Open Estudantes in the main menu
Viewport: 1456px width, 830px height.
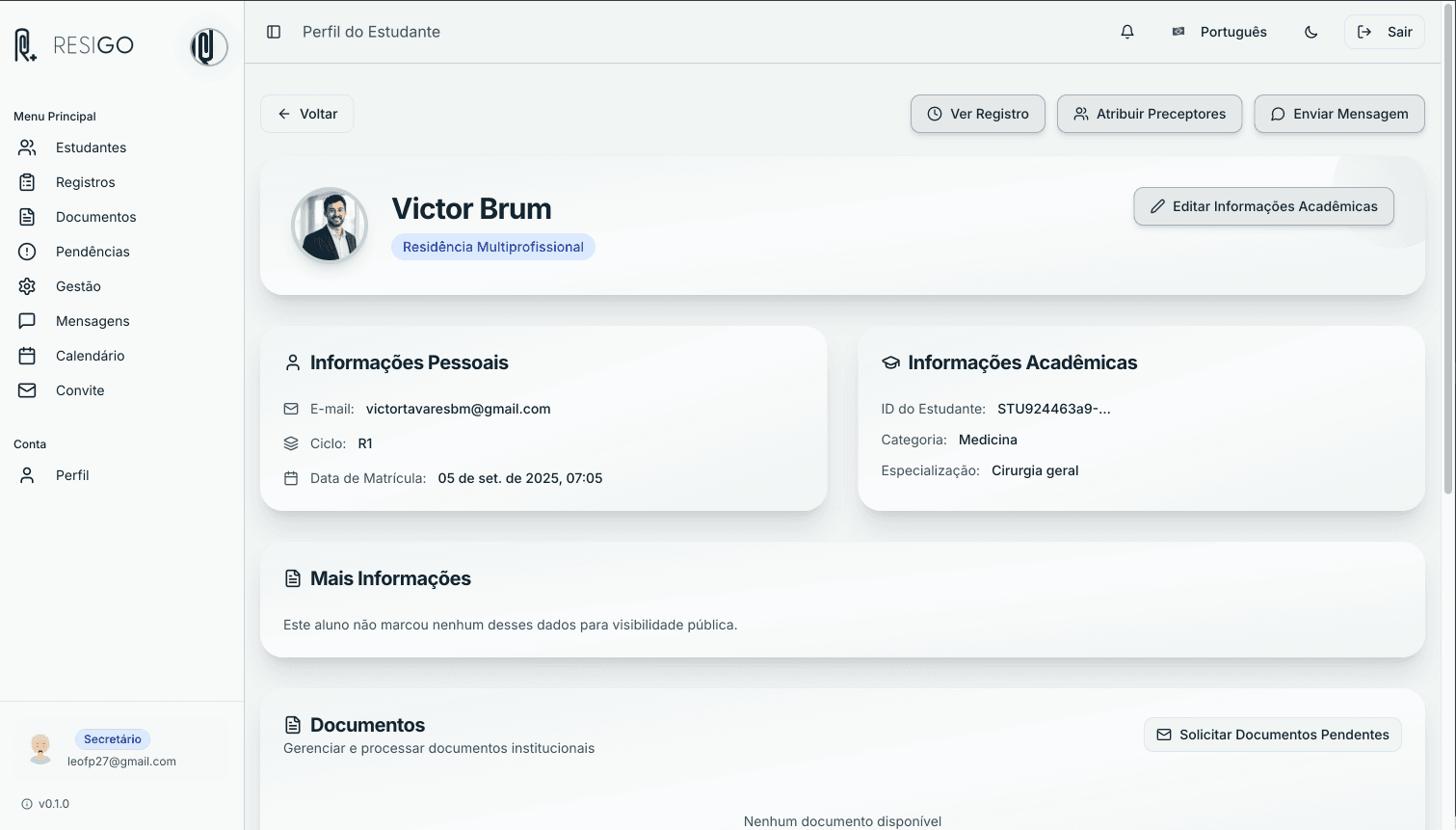tap(91, 147)
